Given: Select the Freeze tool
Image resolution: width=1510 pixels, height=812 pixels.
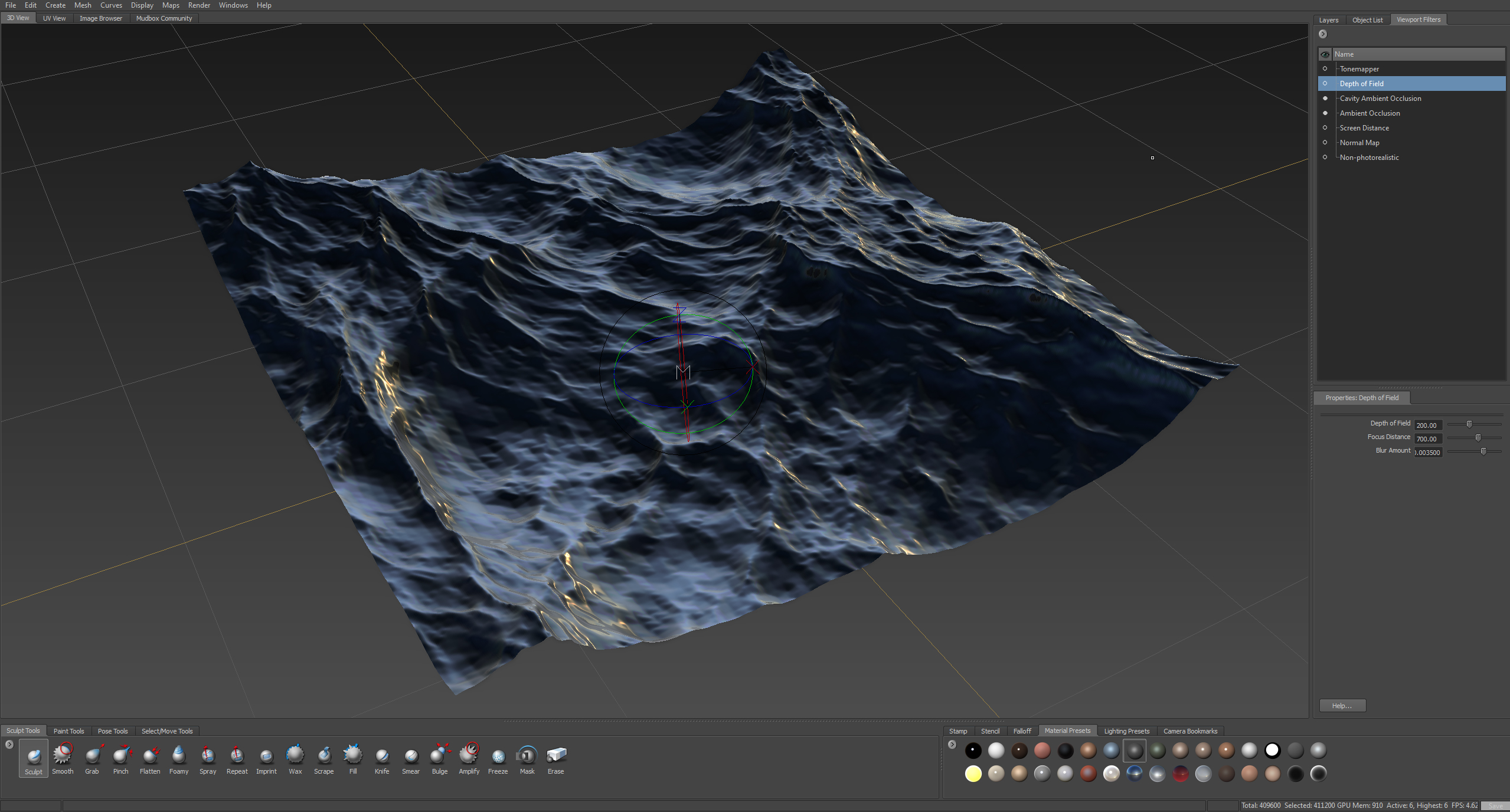Looking at the screenshot, I should click(x=498, y=758).
